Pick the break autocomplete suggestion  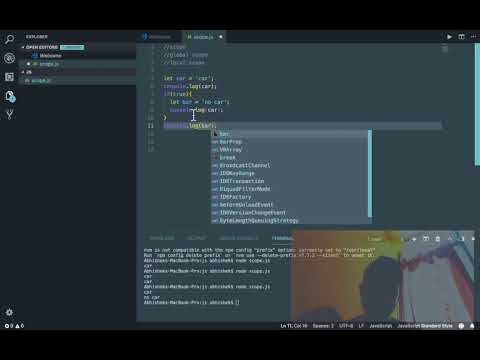[x=289, y=157]
